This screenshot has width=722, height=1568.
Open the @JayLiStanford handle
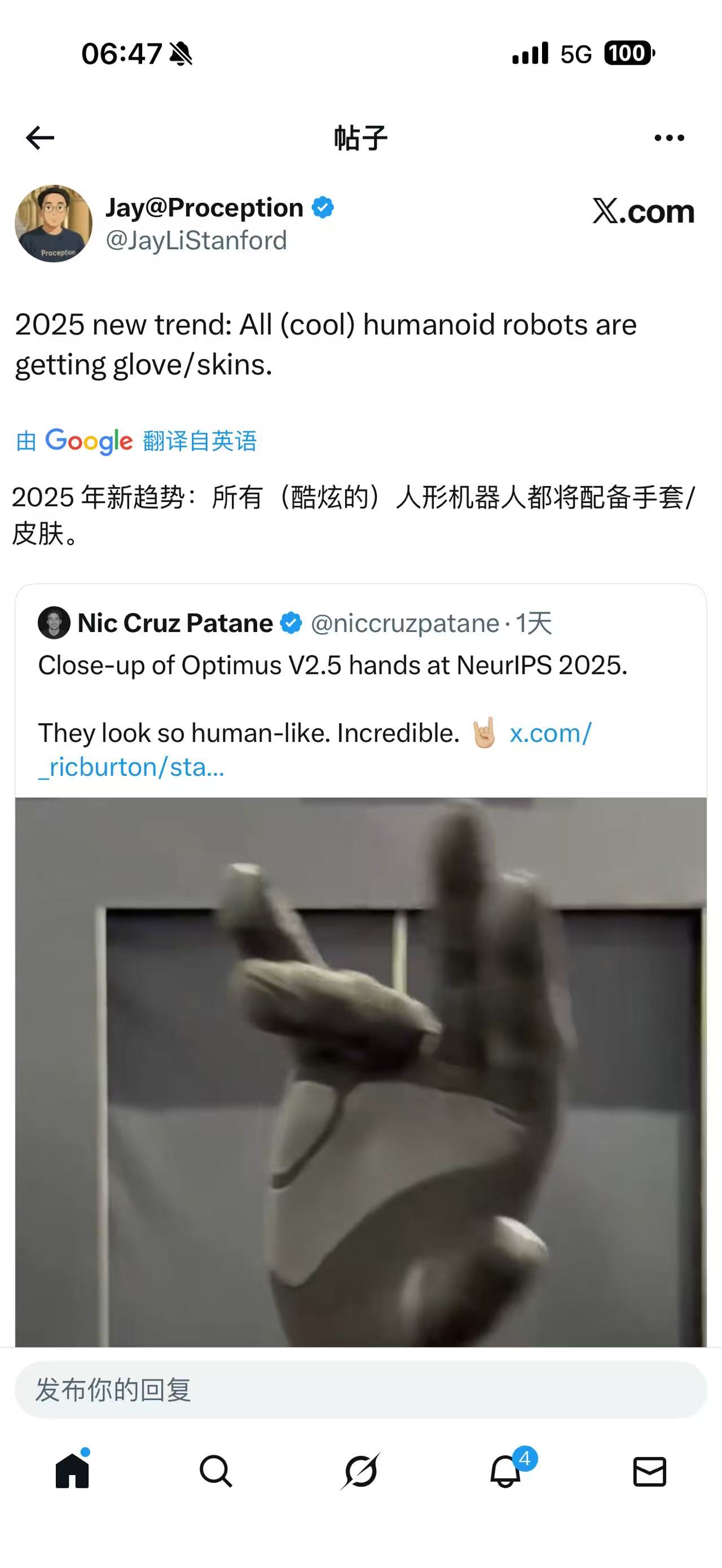196,240
